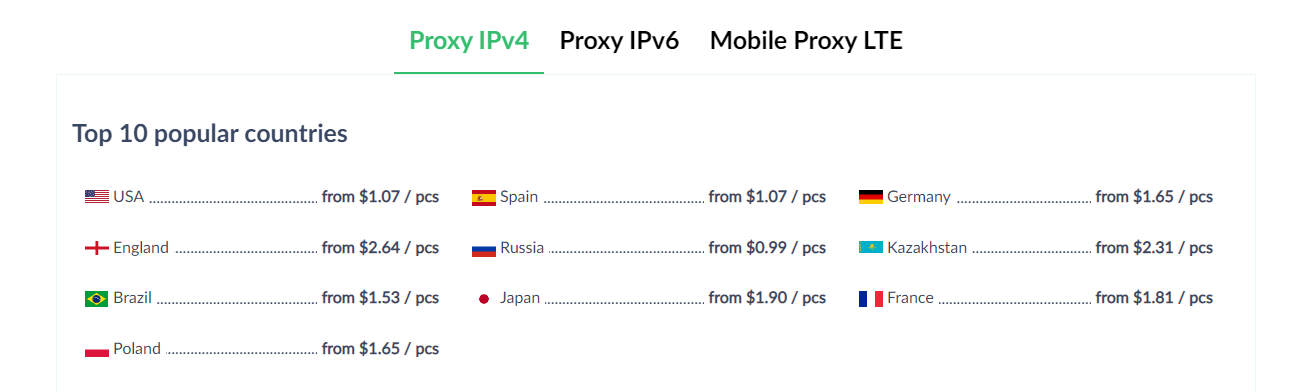The height and width of the screenshot is (392, 1316).
Task: Select the Proxy IPv4 tab
Action: [469, 41]
